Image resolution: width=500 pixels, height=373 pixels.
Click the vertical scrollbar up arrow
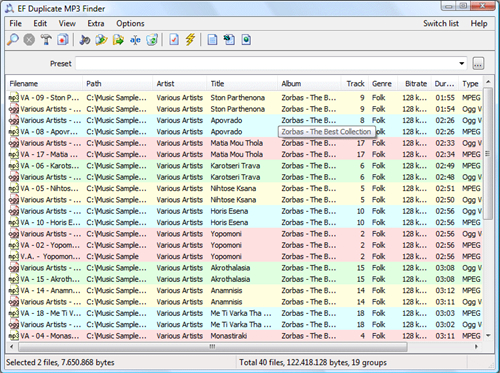coord(488,82)
